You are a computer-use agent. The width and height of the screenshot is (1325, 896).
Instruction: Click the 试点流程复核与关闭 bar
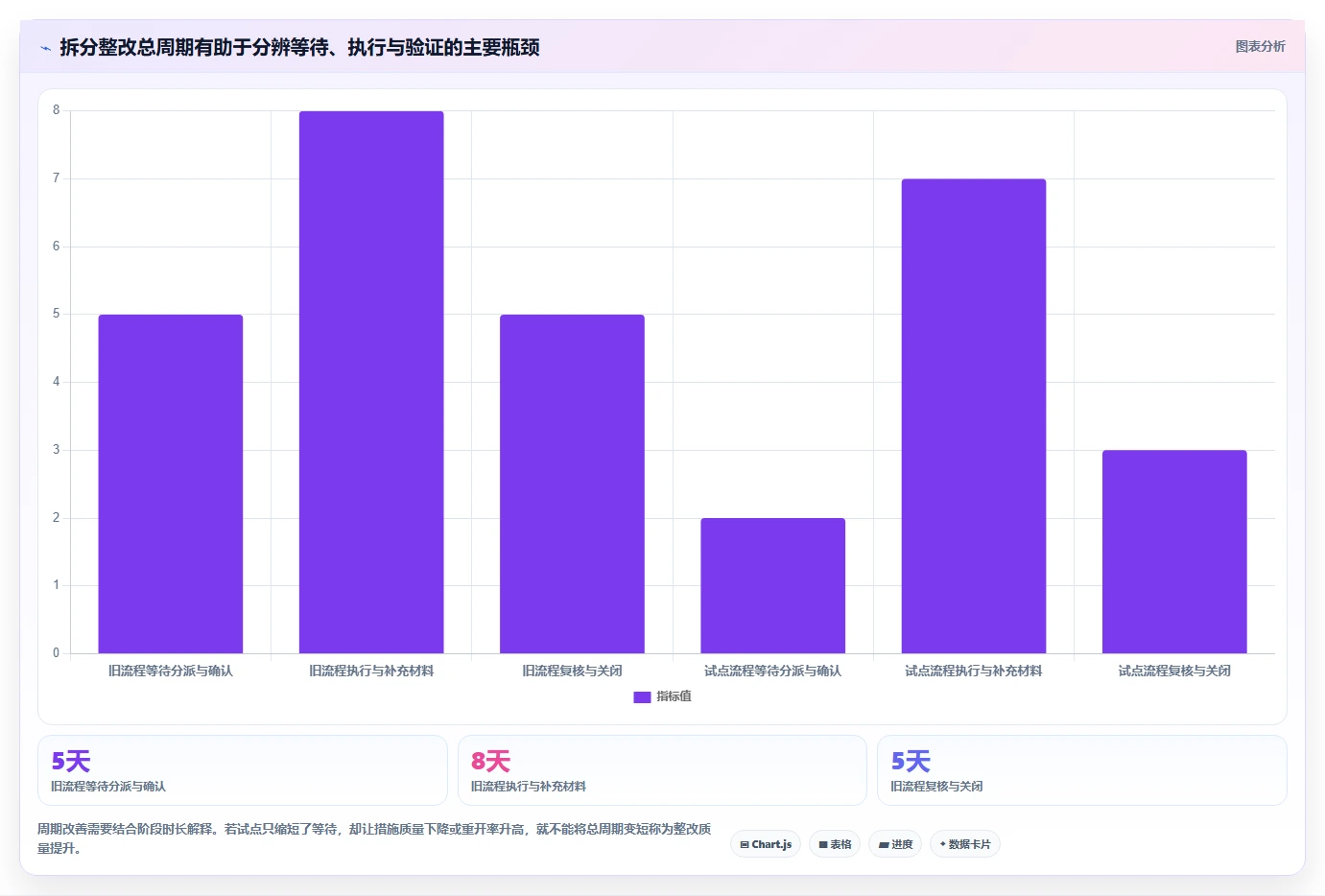coord(1174,552)
